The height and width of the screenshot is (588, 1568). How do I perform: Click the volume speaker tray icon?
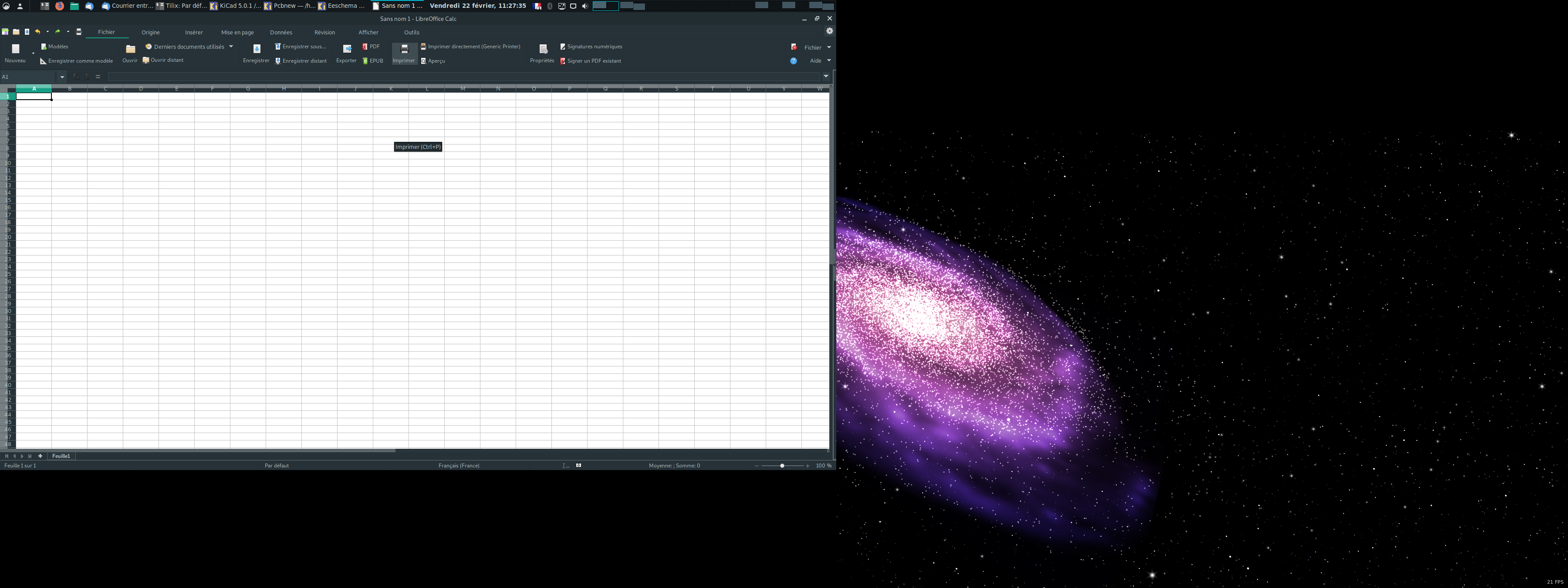pyautogui.click(x=585, y=6)
